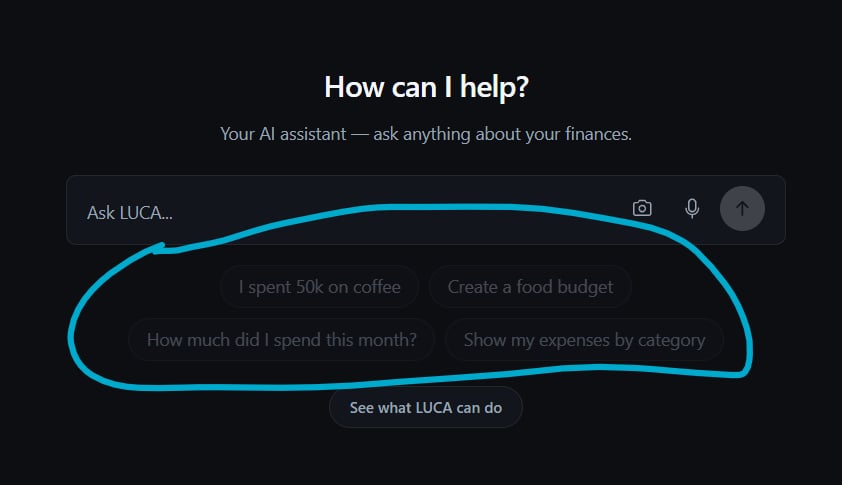This screenshot has height=485, width=842.
Task: Submit the query using the round arrow button
Action: point(742,208)
